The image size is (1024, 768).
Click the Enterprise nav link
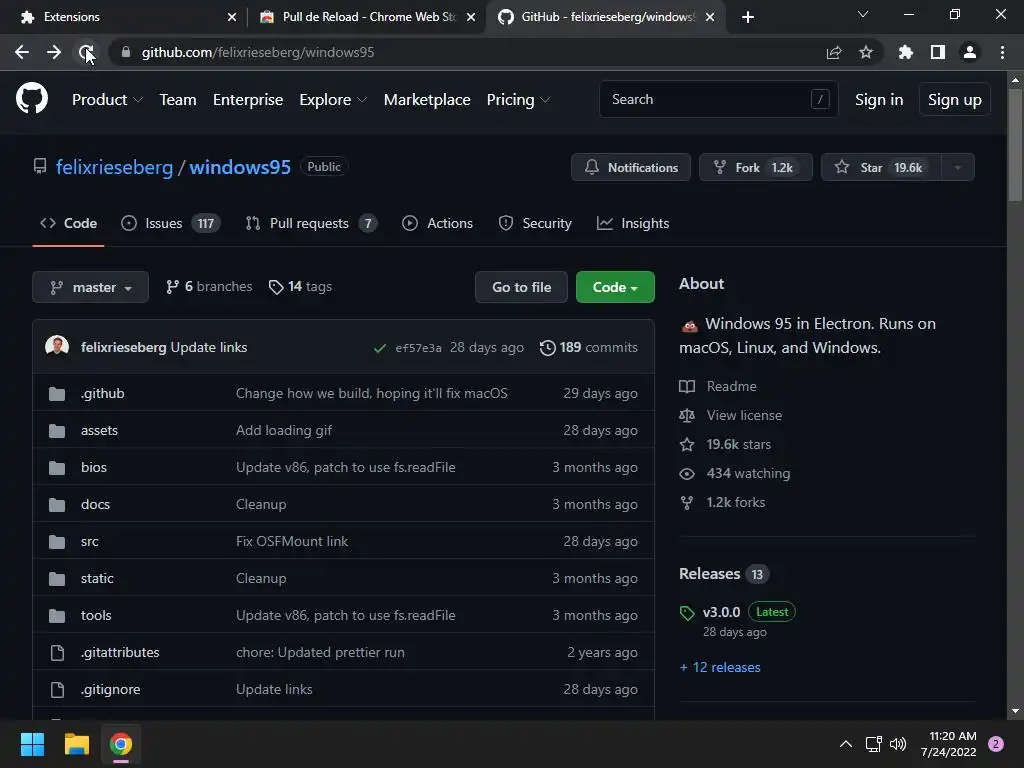point(248,99)
